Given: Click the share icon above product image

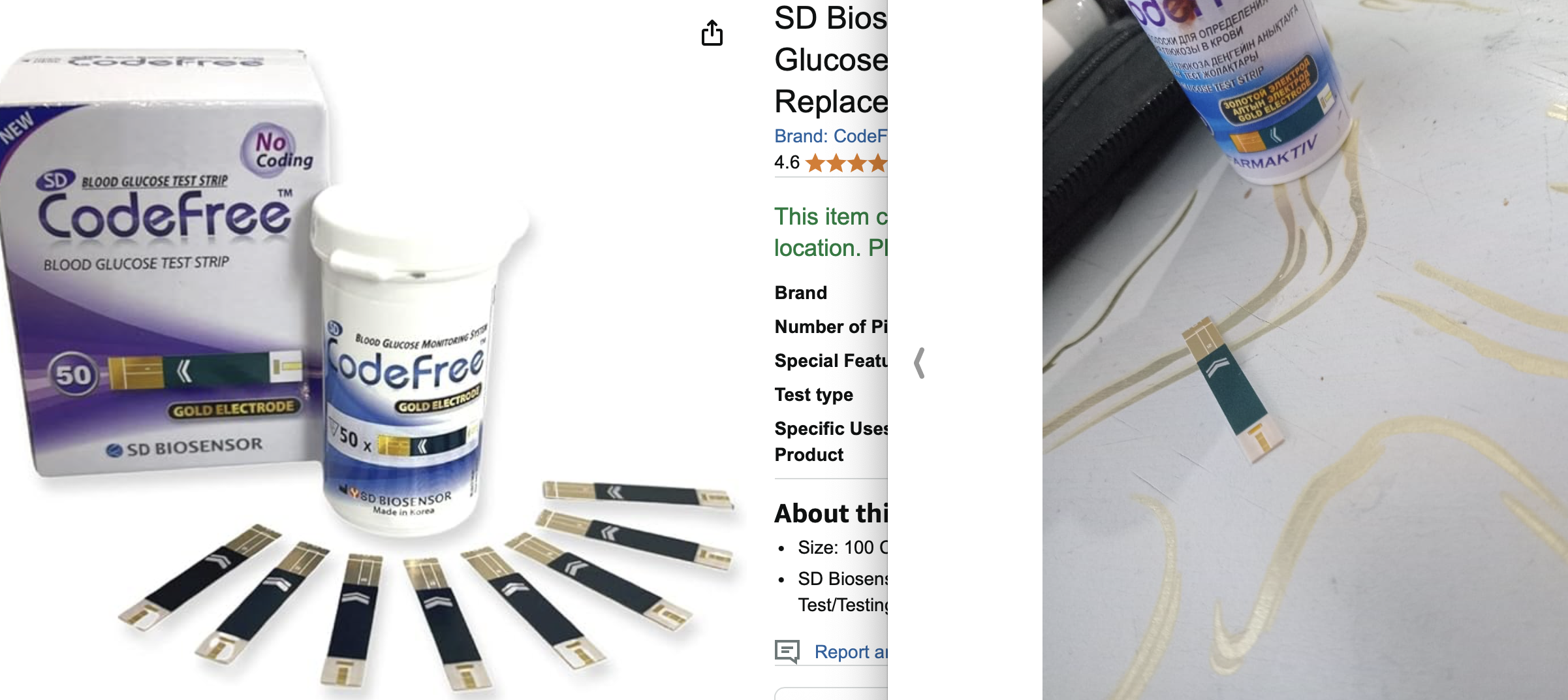Looking at the screenshot, I should [712, 33].
